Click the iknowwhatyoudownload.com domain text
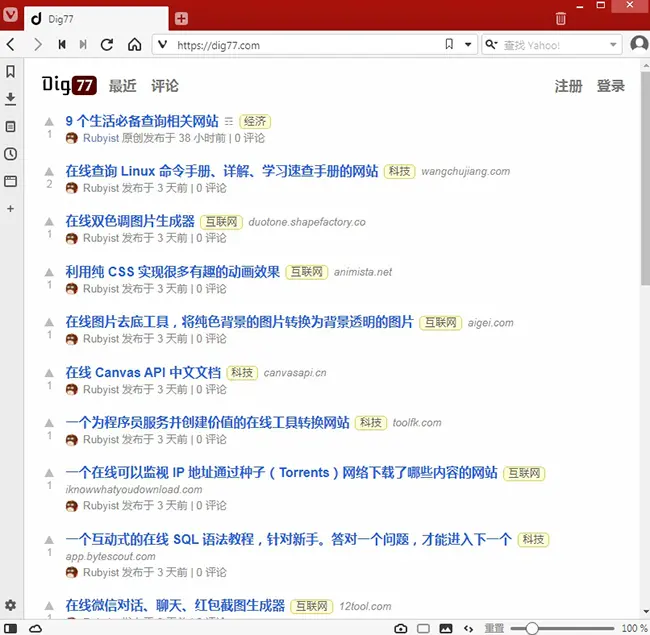The image size is (650, 635). pos(134,489)
